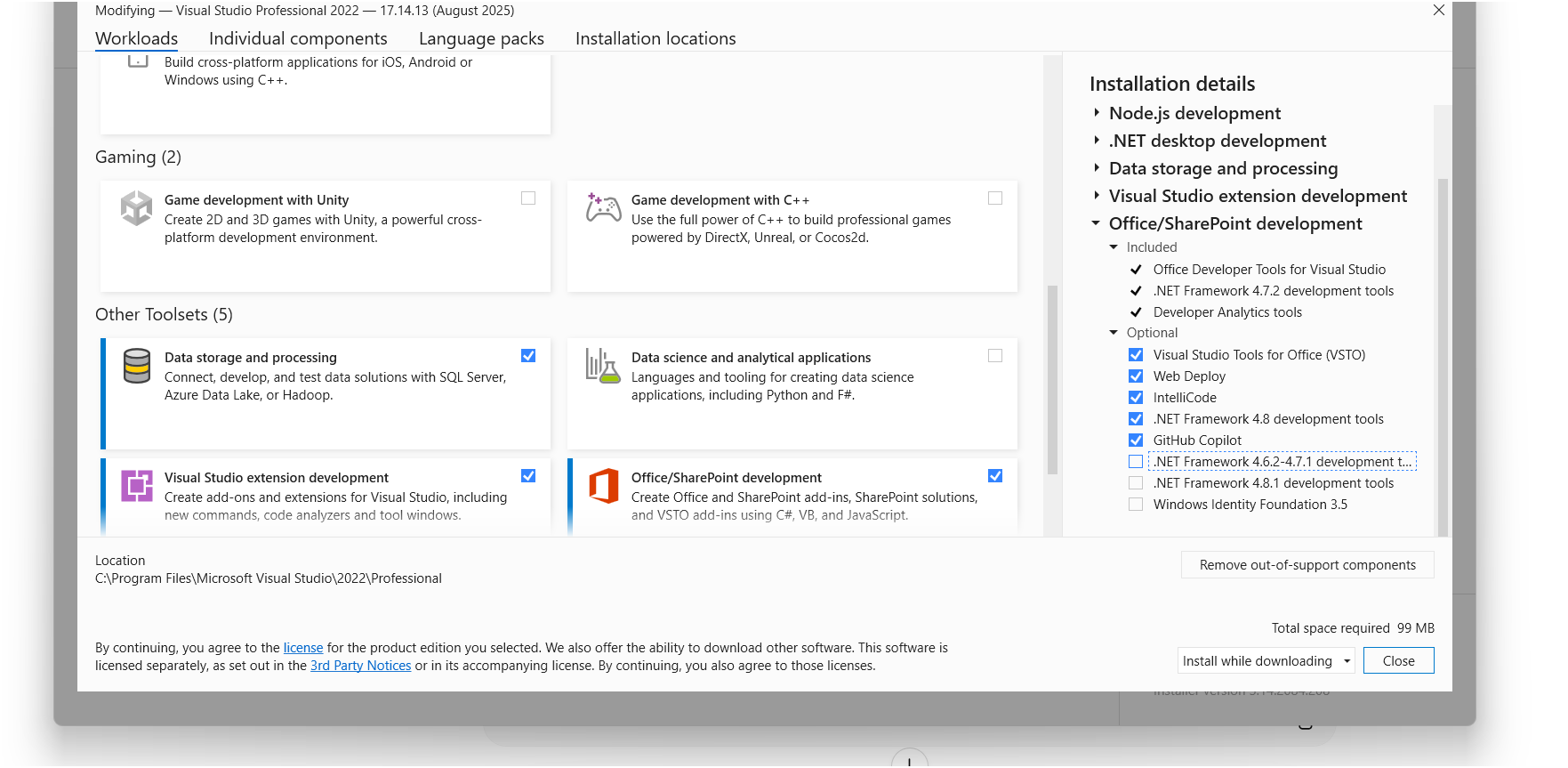This screenshot has height=768, width=1568.
Task: Uncheck the Web Deploy optional component
Action: 1136,376
